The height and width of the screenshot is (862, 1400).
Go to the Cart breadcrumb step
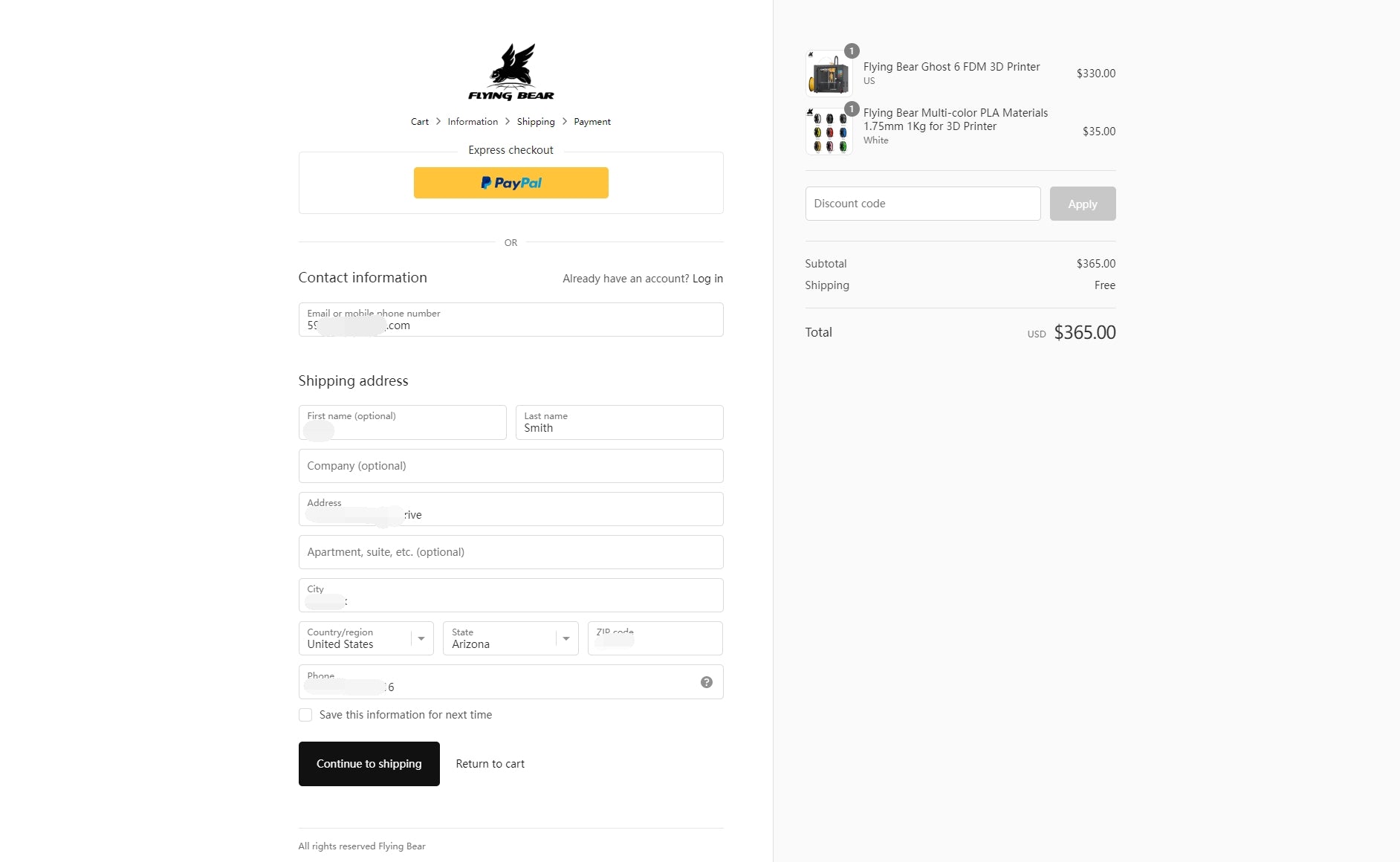point(420,122)
